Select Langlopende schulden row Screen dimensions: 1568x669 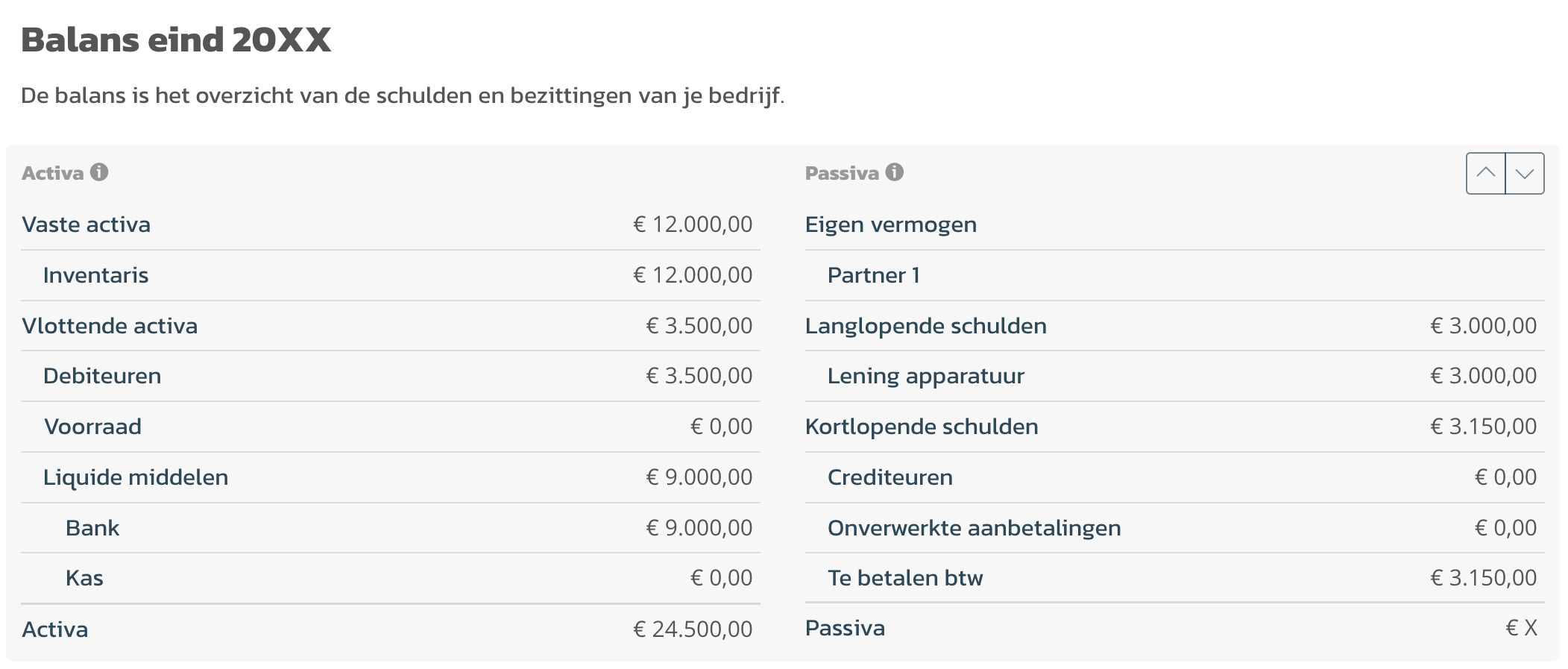pyautogui.click(x=1175, y=326)
